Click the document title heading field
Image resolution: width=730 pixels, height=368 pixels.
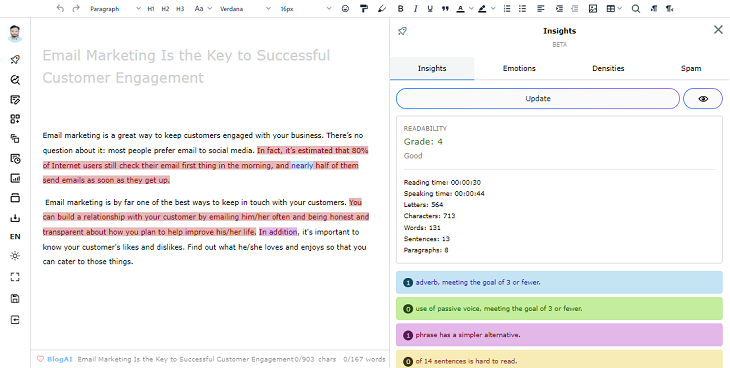[x=186, y=66]
